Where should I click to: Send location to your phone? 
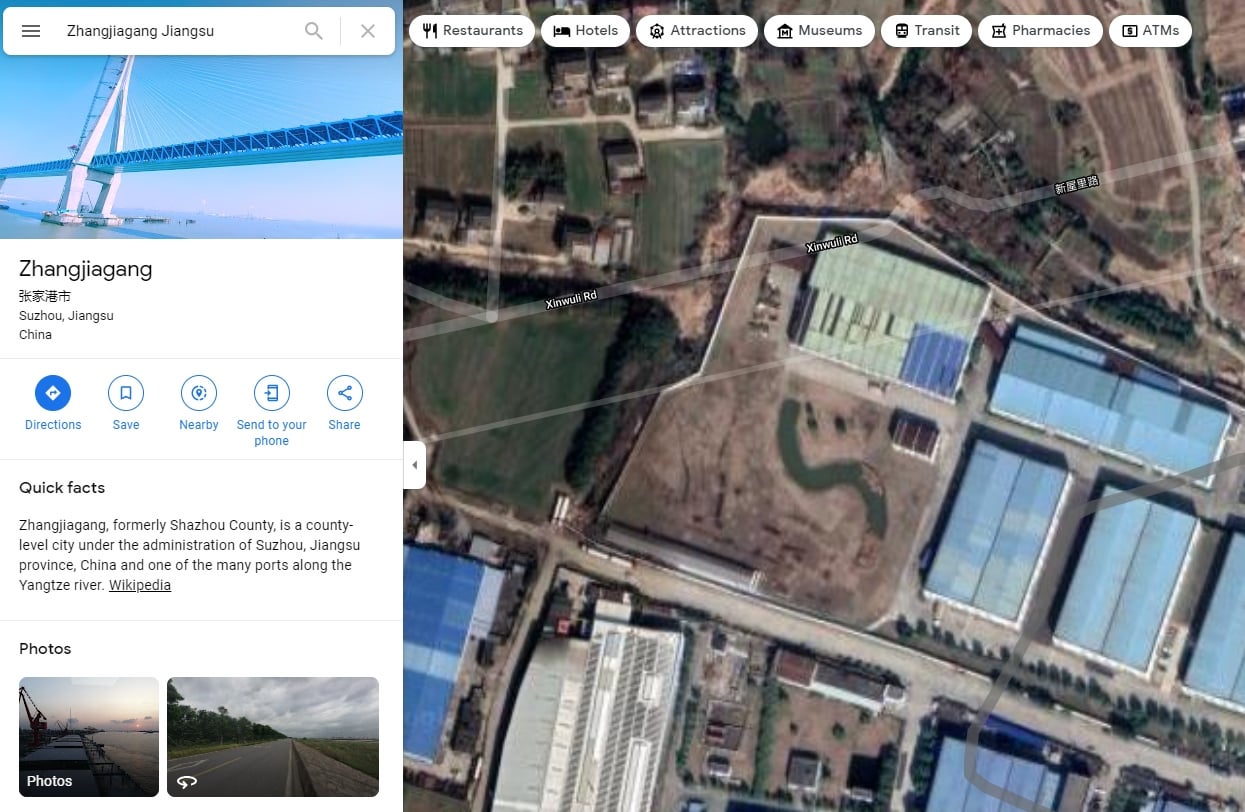click(272, 411)
